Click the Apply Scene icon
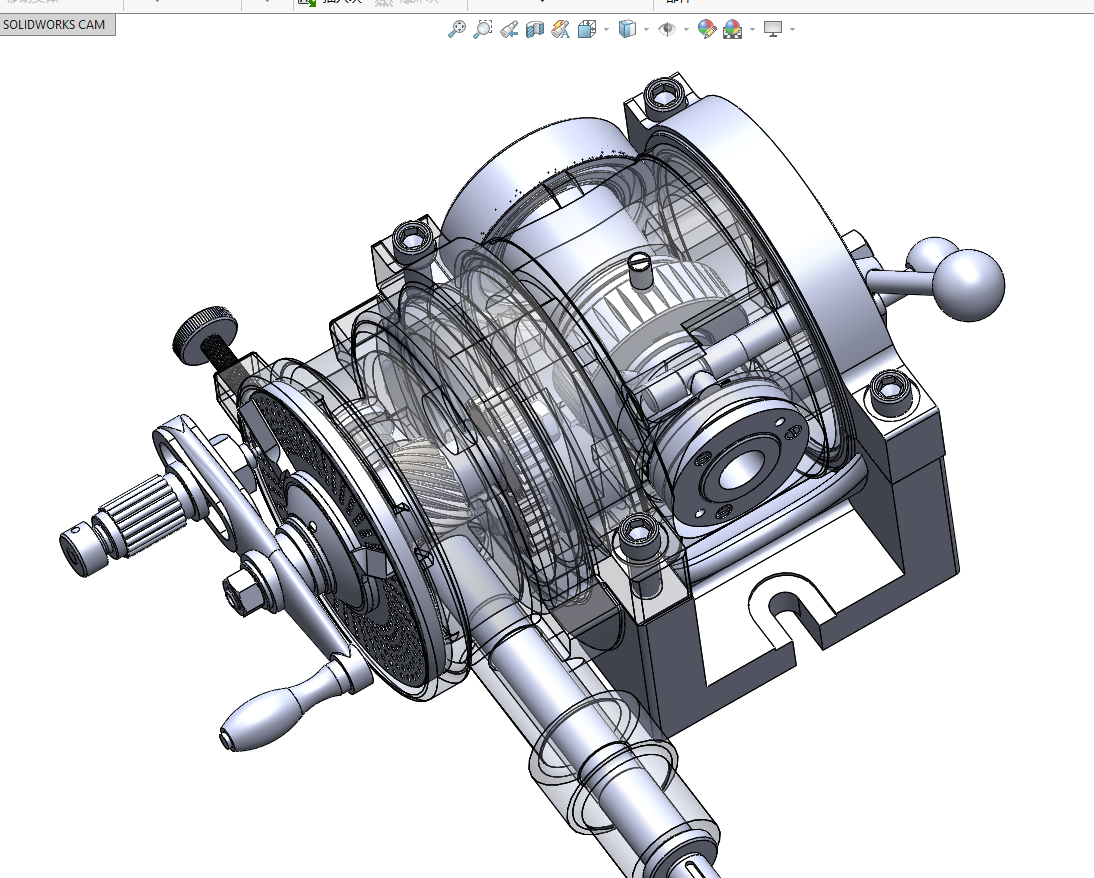The height and width of the screenshot is (878, 1094). click(x=733, y=29)
